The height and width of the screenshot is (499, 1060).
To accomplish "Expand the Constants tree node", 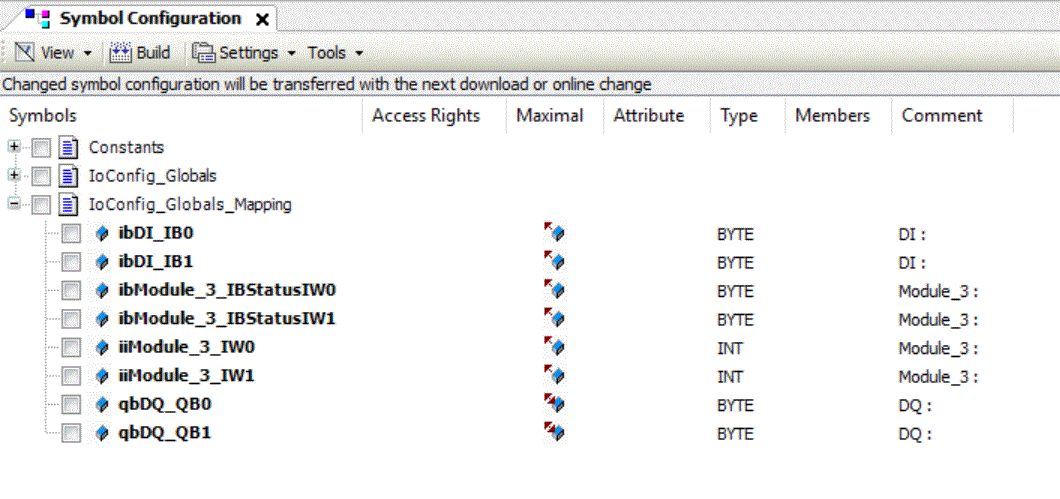I will (14, 147).
